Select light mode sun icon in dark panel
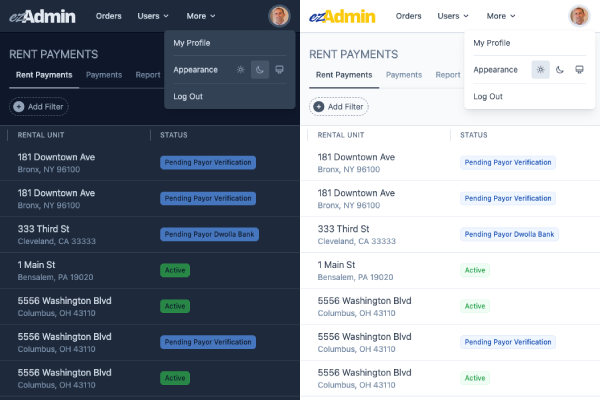 [x=240, y=70]
